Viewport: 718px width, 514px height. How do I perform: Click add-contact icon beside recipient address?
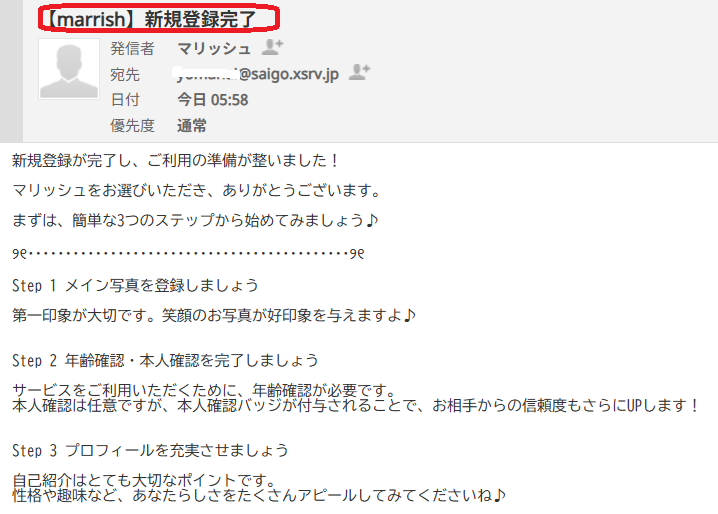359,72
